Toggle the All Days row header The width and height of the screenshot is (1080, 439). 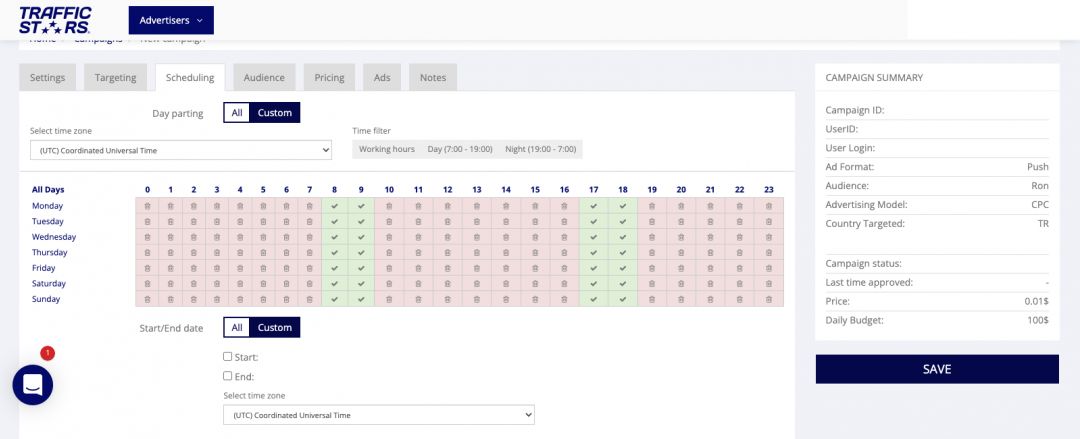[48, 190]
